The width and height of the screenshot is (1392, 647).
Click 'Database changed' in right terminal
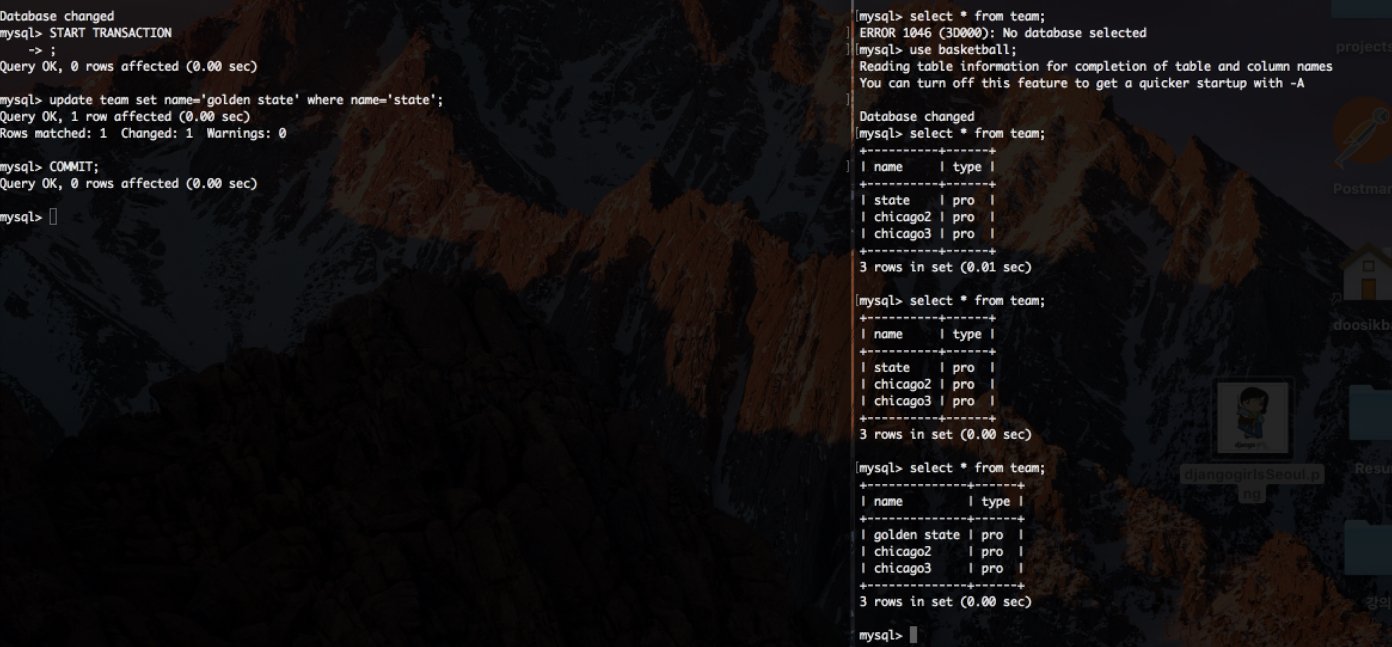click(x=917, y=117)
